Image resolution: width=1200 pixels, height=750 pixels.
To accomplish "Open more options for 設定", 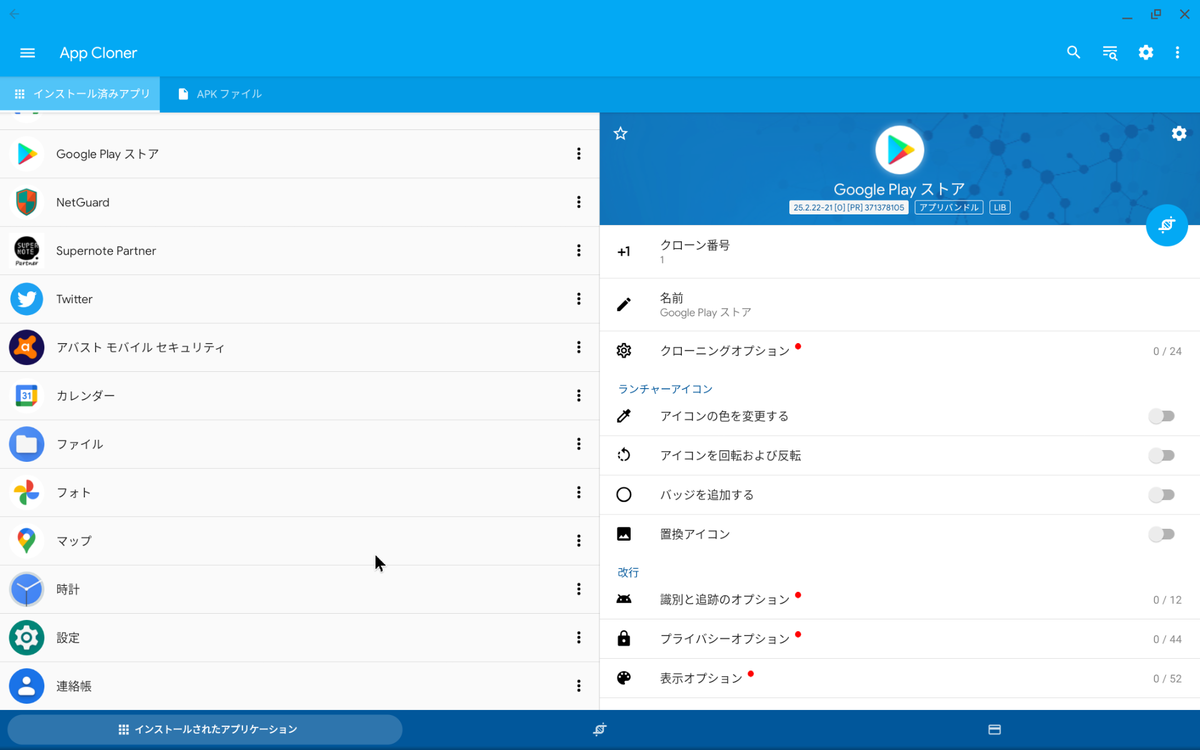I will coord(578,637).
